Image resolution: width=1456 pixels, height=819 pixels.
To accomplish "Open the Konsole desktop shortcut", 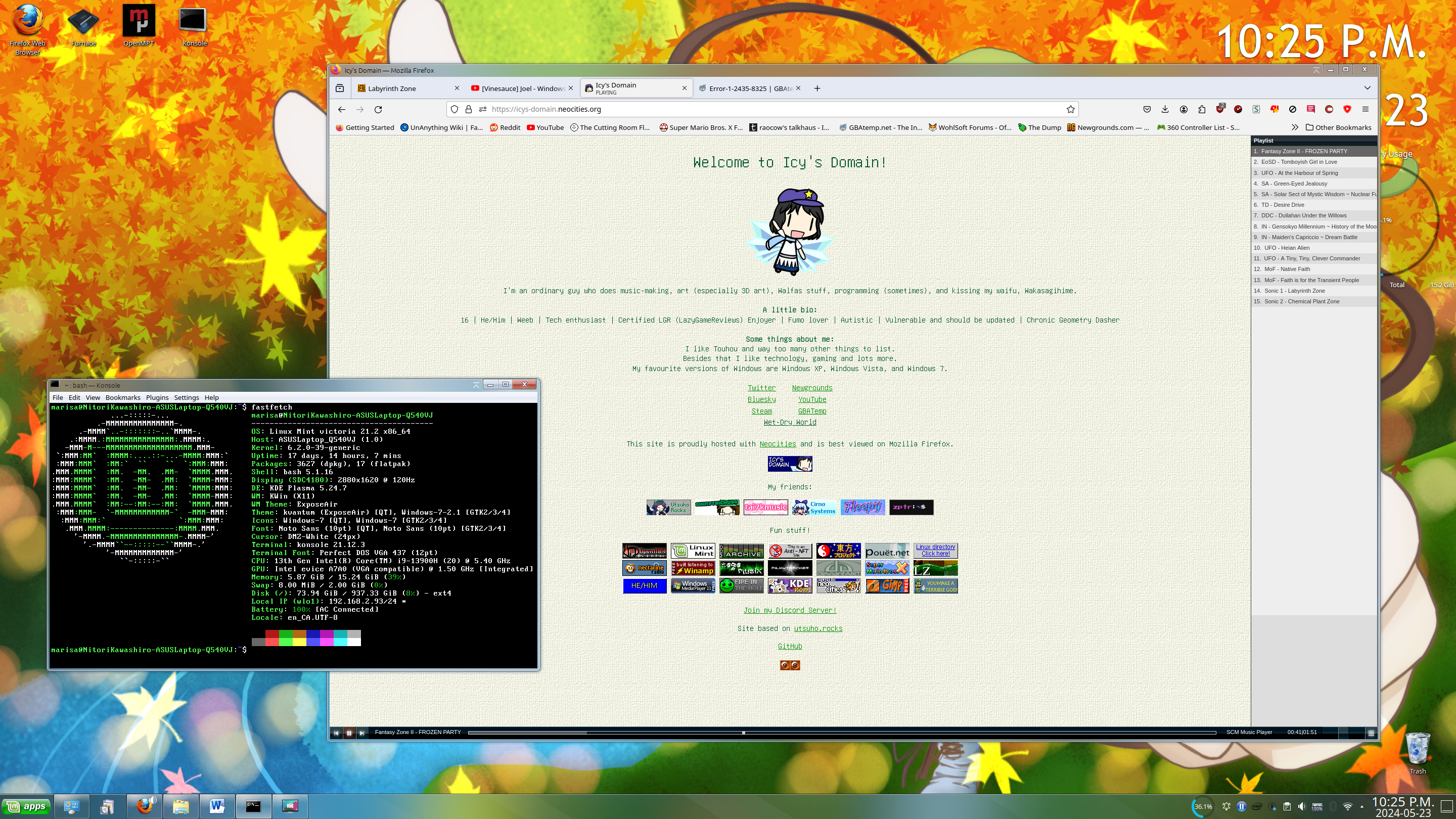I will tap(194, 27).
